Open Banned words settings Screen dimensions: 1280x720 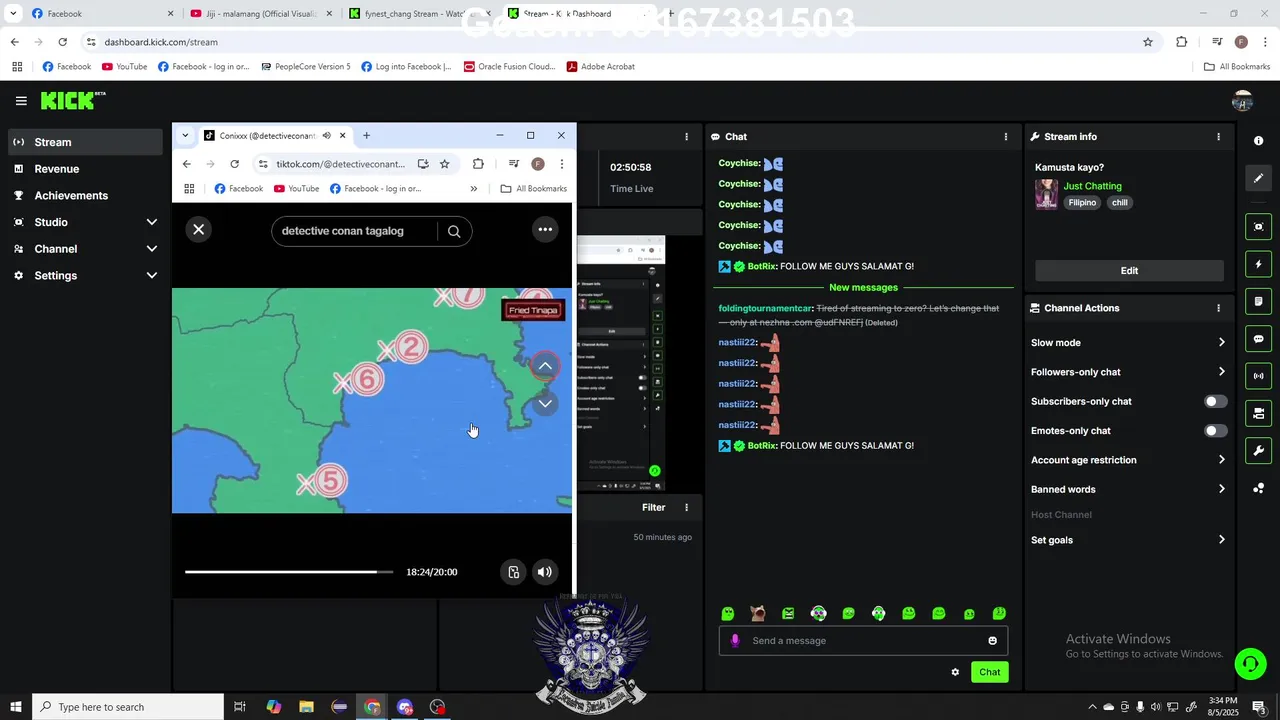(1128, 490)
